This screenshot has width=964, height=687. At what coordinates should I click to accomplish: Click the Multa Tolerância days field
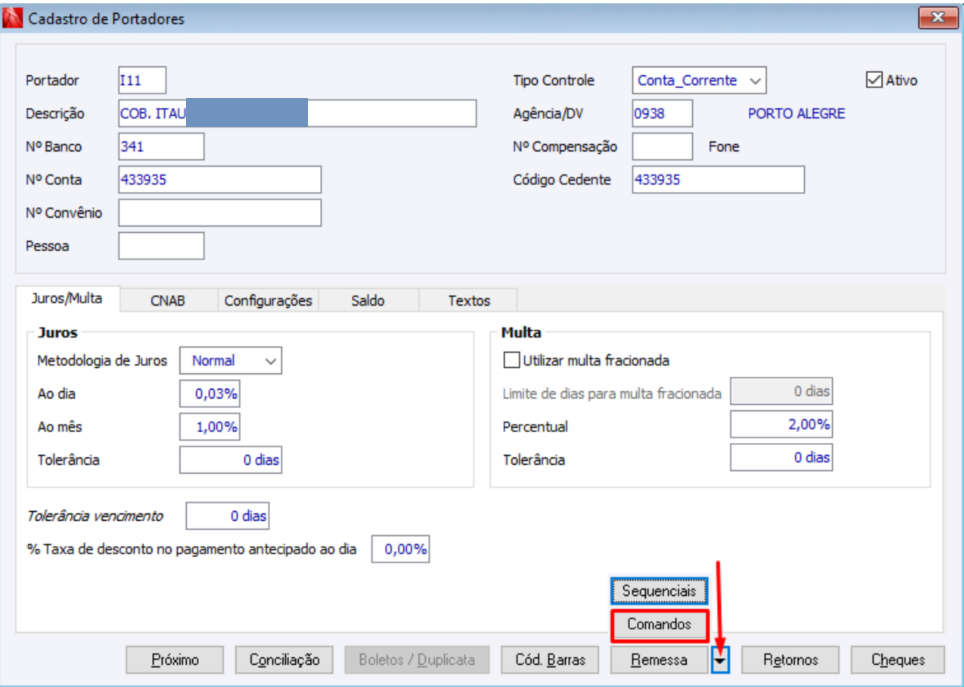click(781, 458)
